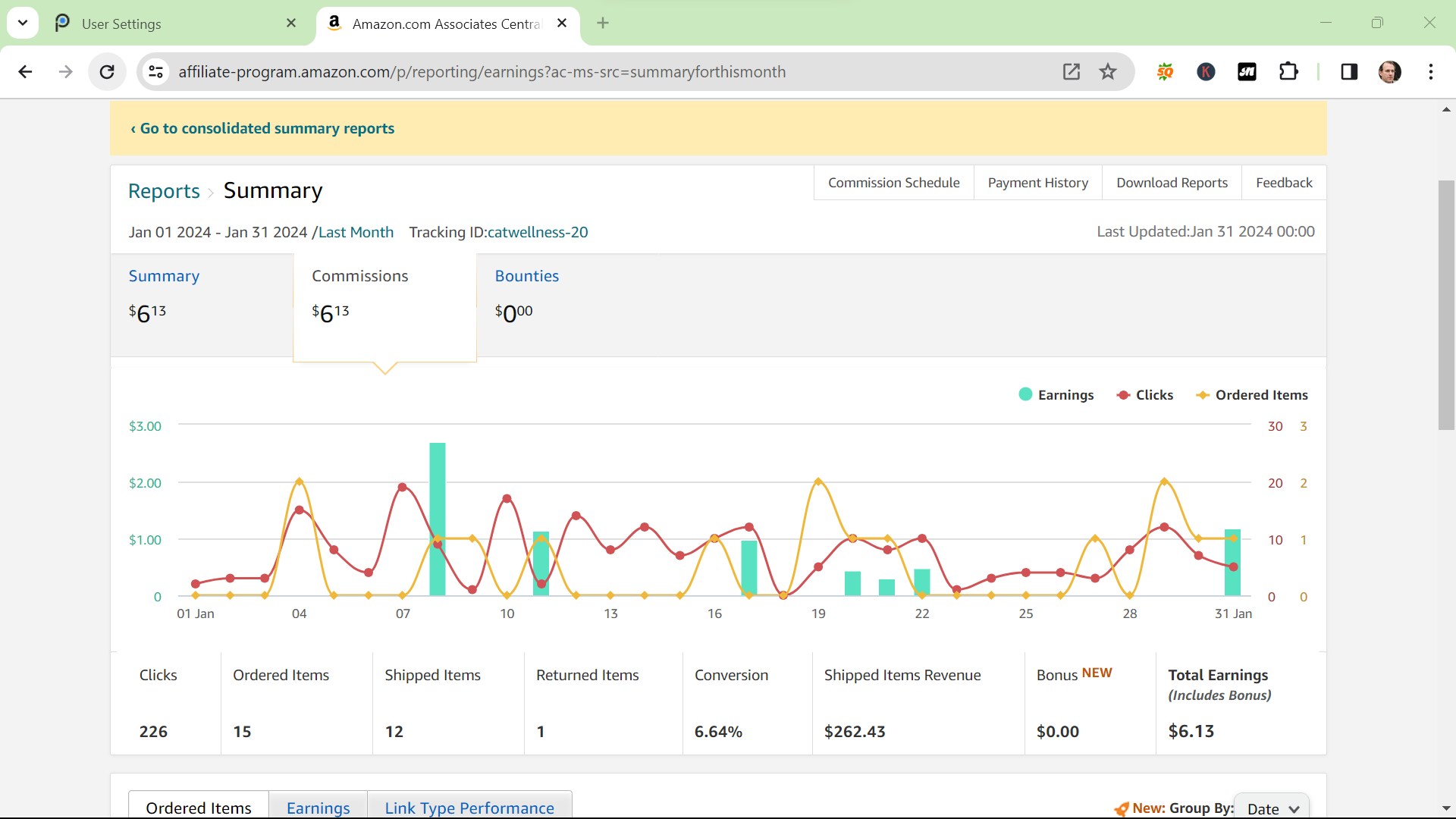Click the tallest earnings bar near 08 Jan

438,519
